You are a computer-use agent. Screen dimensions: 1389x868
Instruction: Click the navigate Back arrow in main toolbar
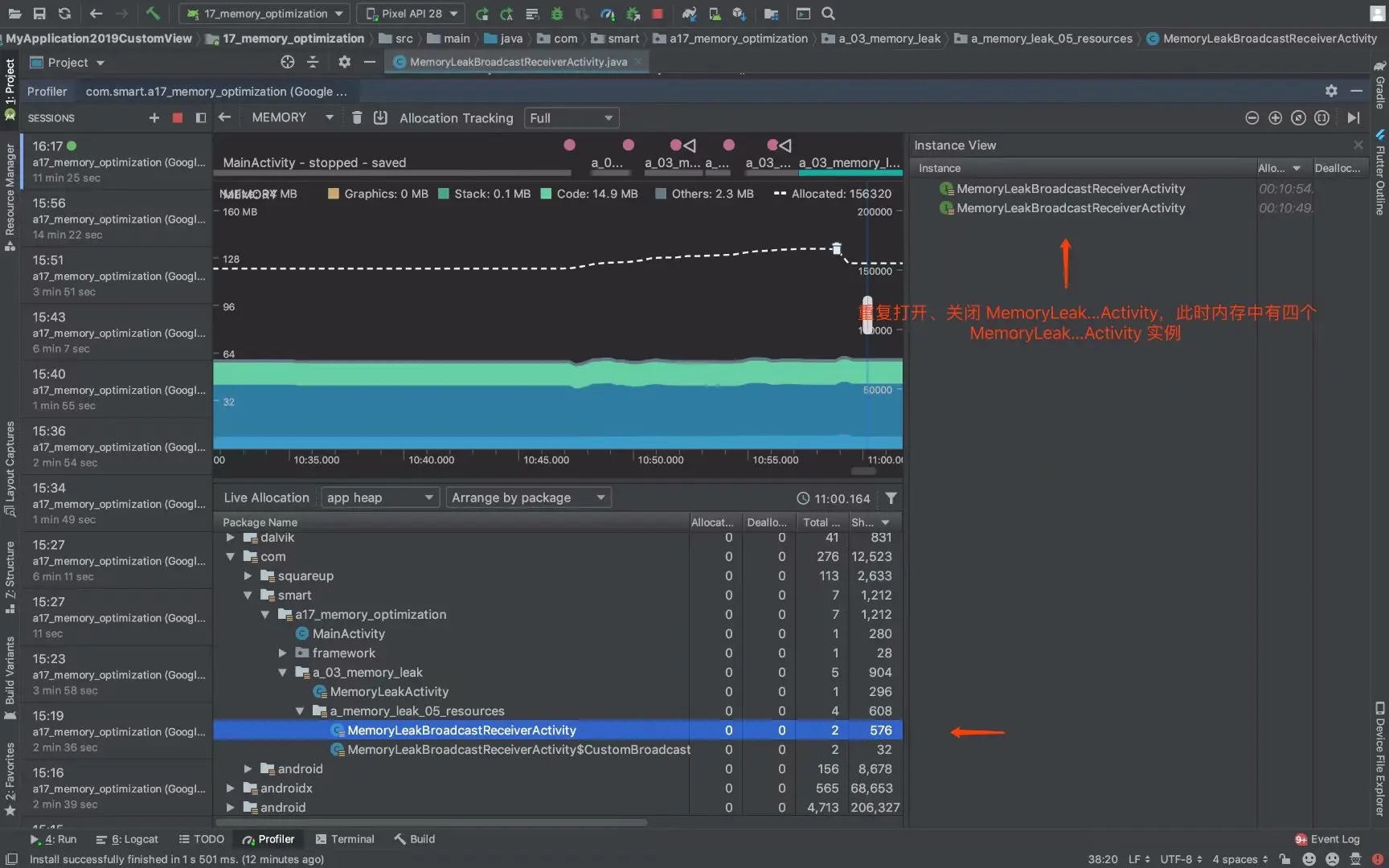coord(96,14)
